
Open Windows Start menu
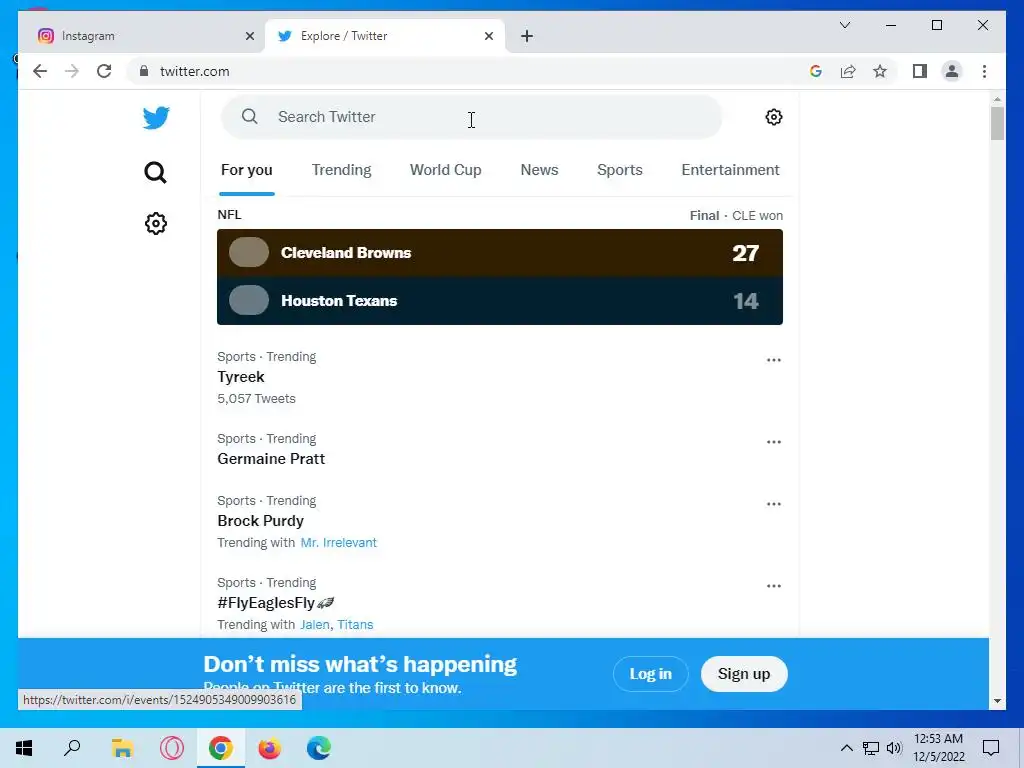coord(24,748)
